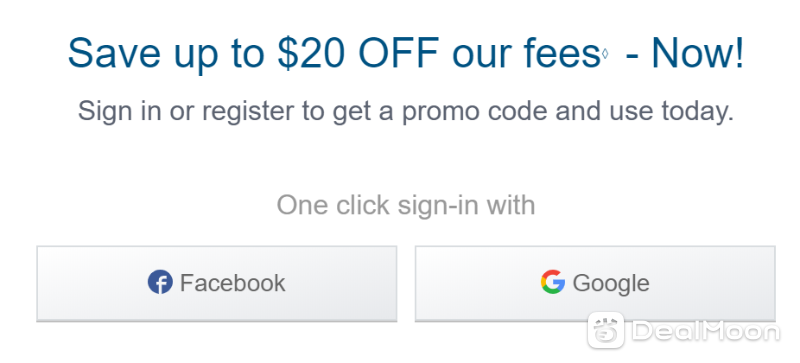Viewport: 800px width, 363px height.
Task: Click the Facebook logo icon
Action: coord(160,282)
